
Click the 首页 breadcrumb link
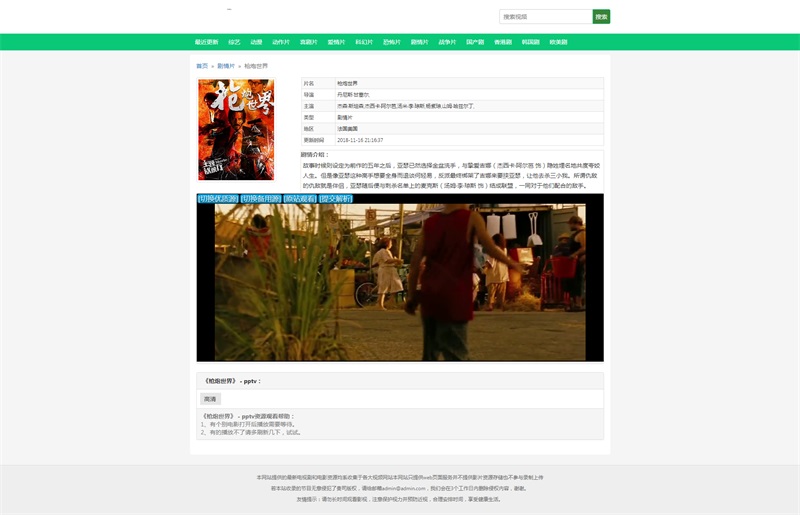coord(202,66)
